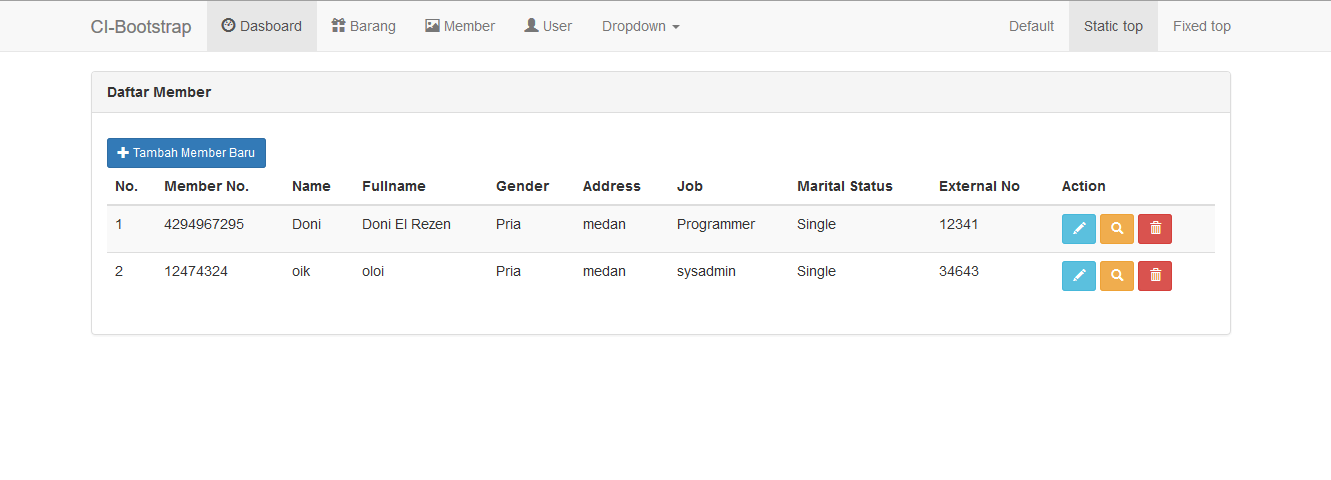
Task: Click the Member No. column header
Action: tap(206, 186)
